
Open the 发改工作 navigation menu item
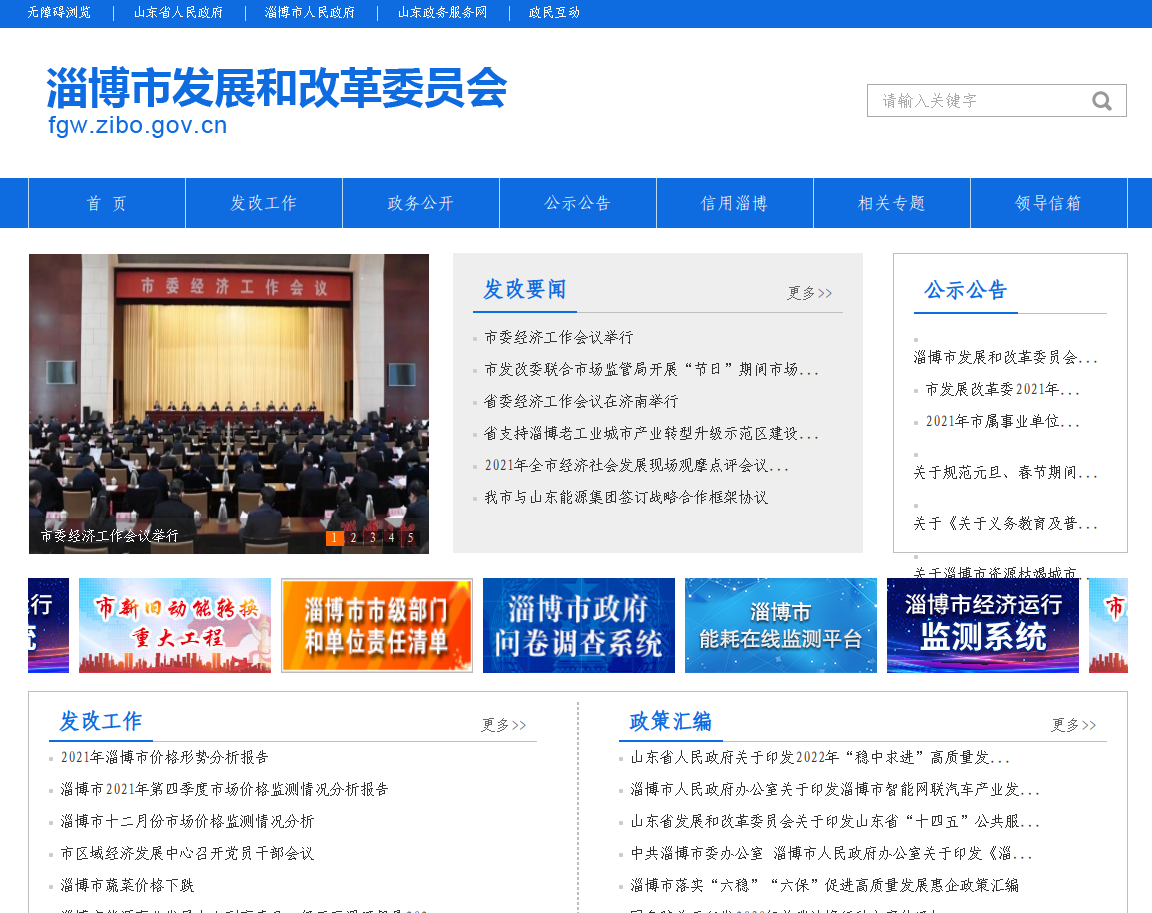coord(264,203)
